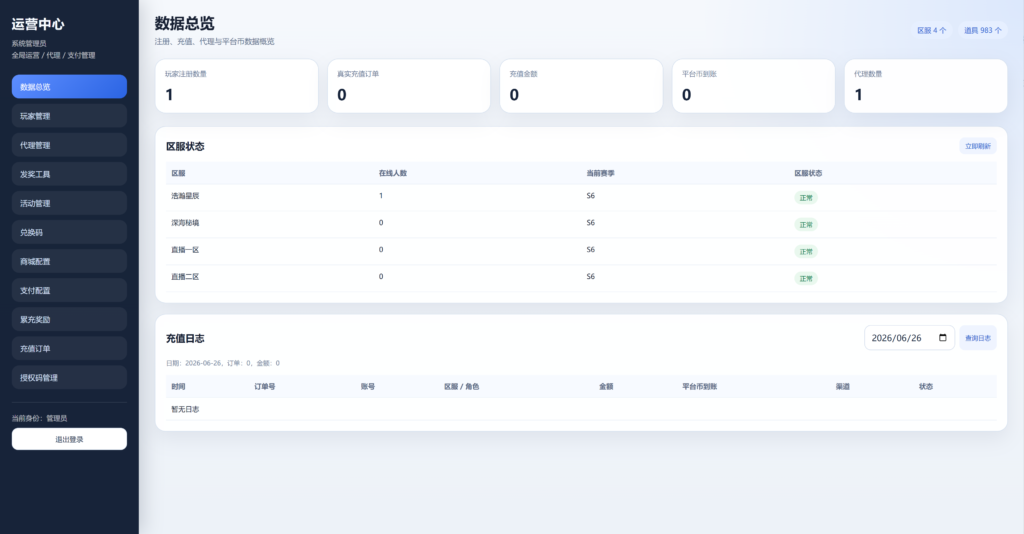1024x534 pixels.
Task: Click the 当前赛季 column header
Action: click(x=600, y=173)
